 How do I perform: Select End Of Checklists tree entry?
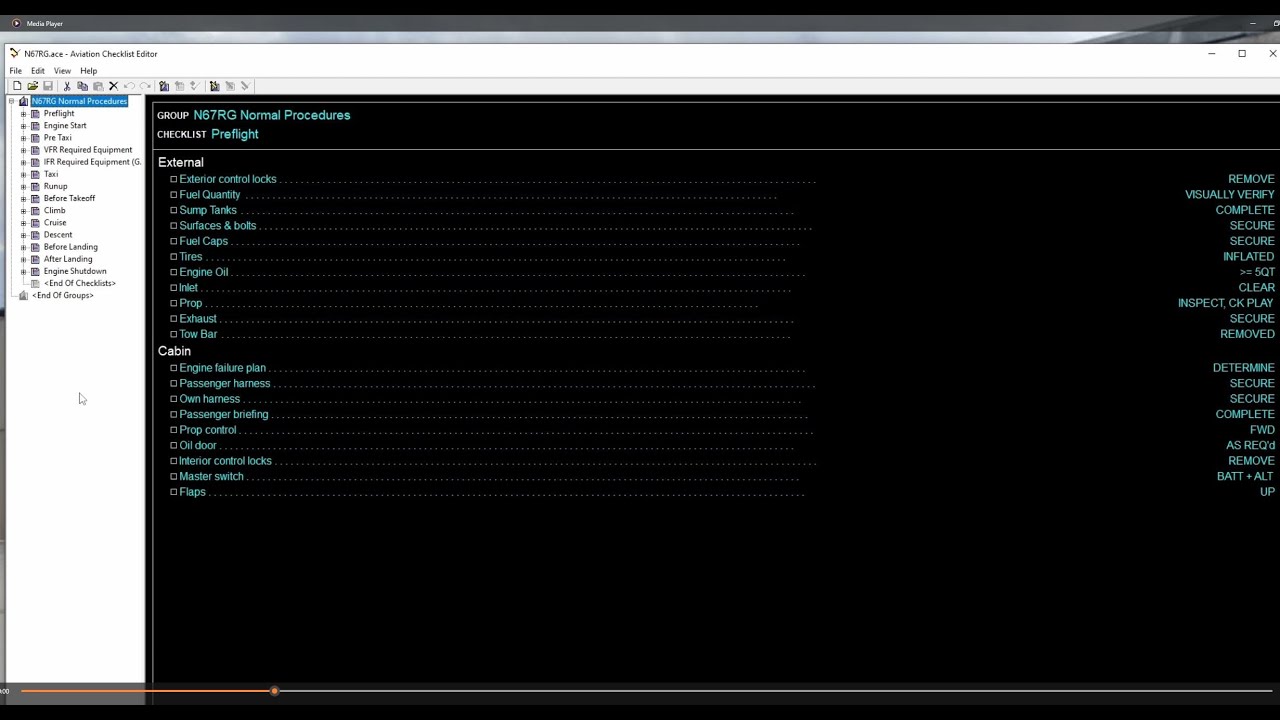tap(79, 283)
